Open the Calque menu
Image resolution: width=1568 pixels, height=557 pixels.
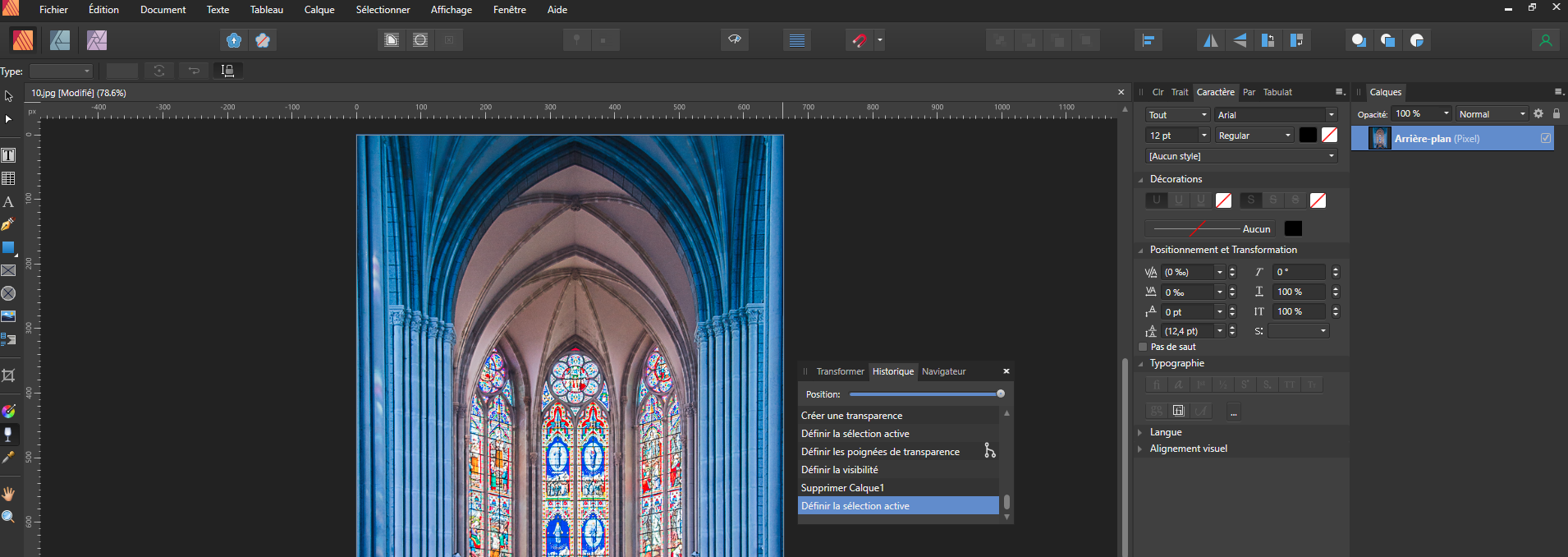coord(319,10)
